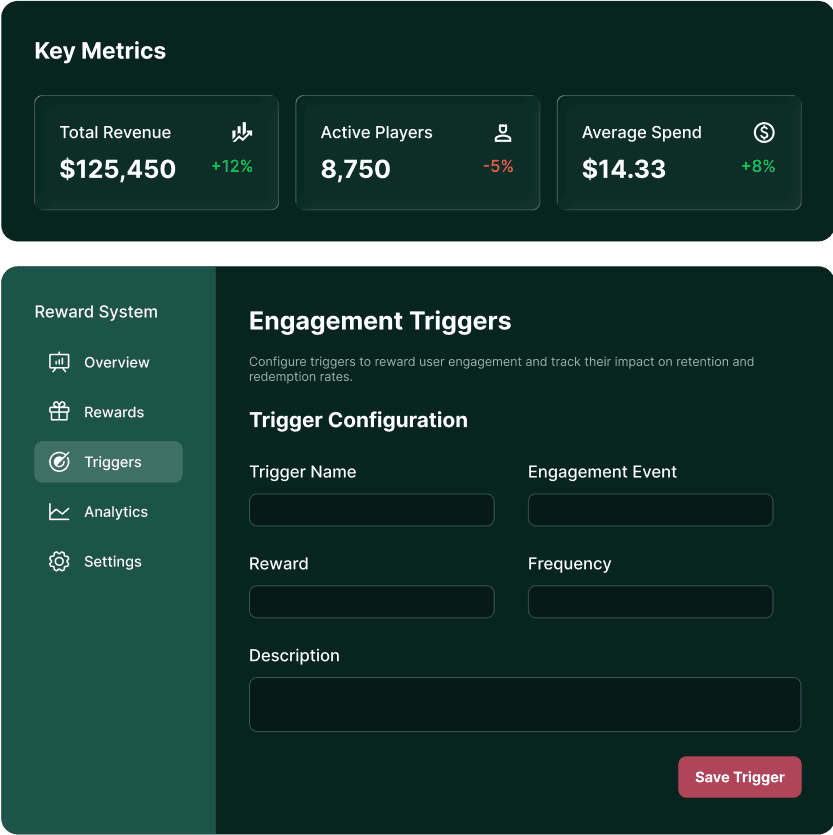Go to the Rewards section

coord(114,412)
